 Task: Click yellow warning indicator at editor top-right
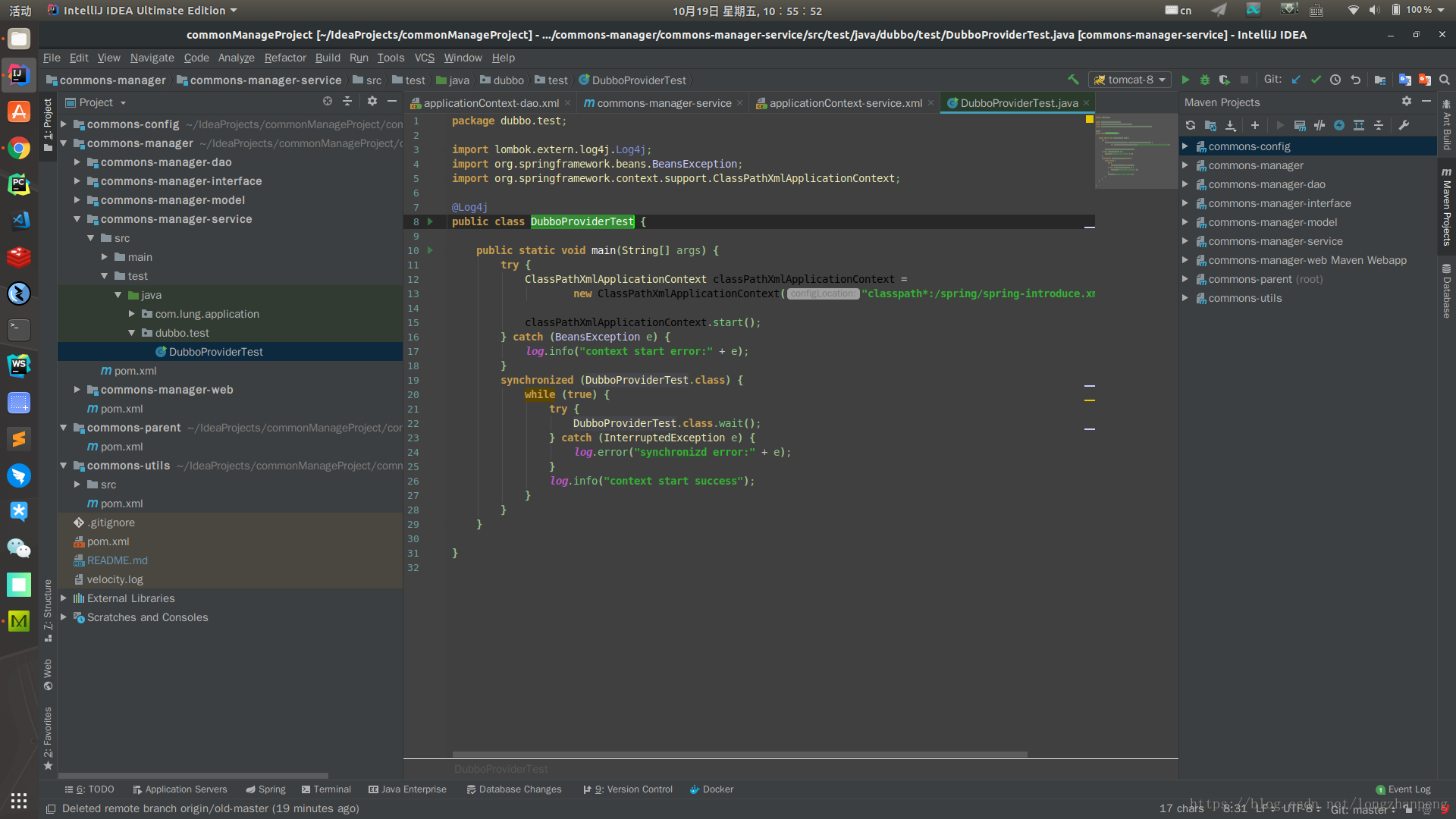1090,119
